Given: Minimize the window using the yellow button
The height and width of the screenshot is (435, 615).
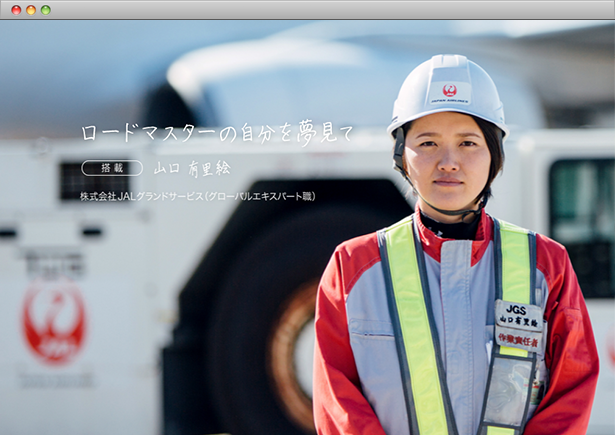Looking at the screenshot, I should click(31, 10).
